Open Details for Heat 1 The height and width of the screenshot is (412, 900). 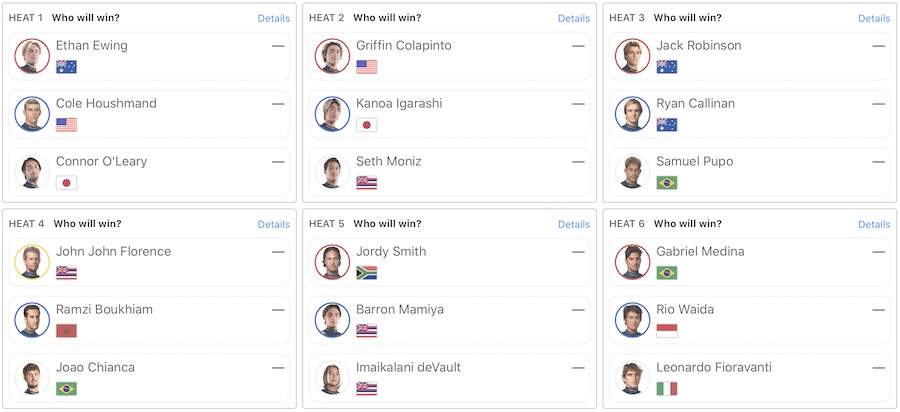[273, 18]
